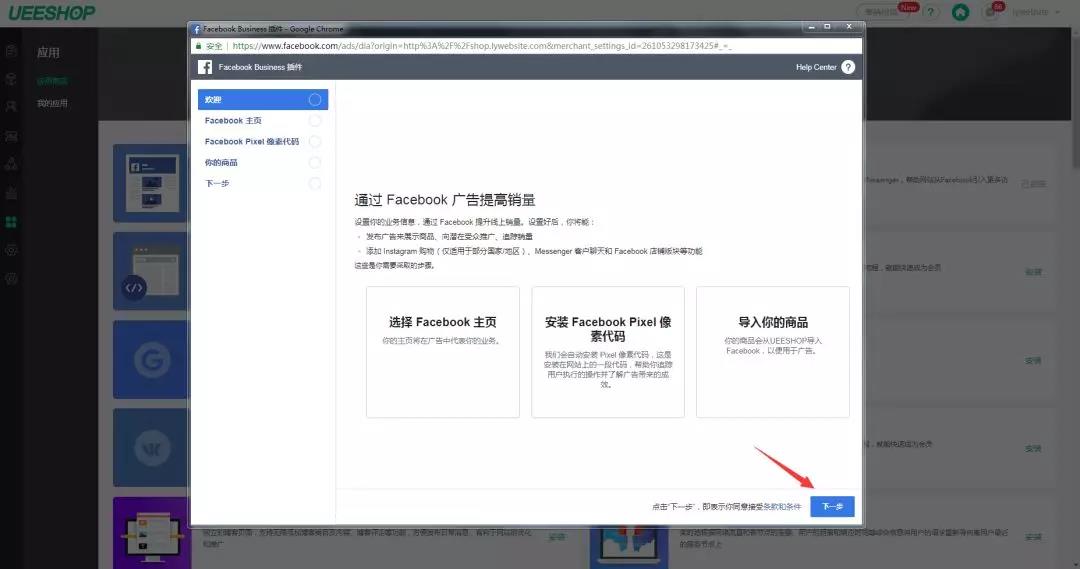The width and height of the screenshot is (1080, 569).
Task: Click the Facebook favicon in Chrome title bar
Action: 196,29
